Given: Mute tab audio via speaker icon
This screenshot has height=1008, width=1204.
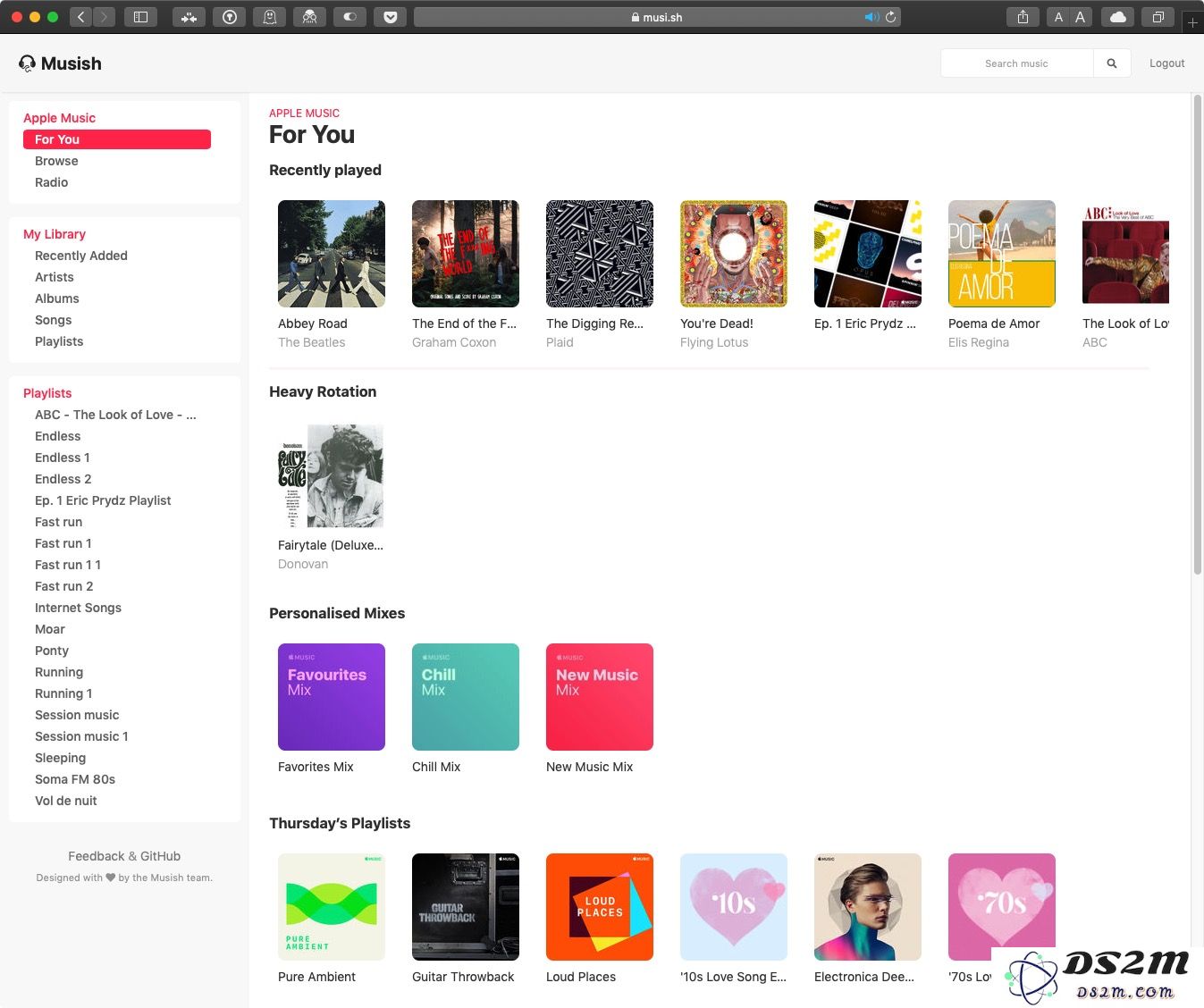Looking at the screenshot, I should coord(871,17).
